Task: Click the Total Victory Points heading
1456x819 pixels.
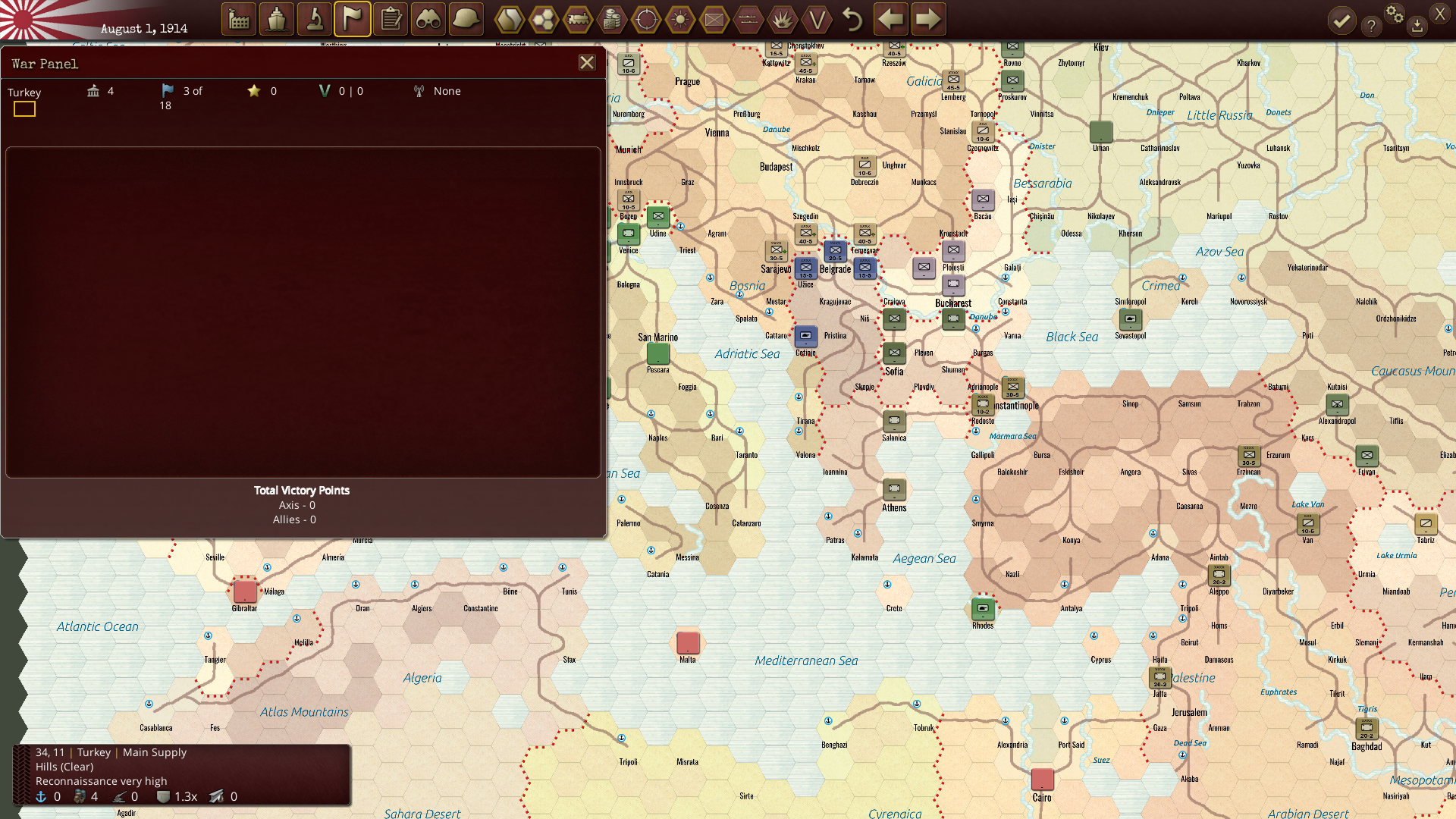Action: 302,491
